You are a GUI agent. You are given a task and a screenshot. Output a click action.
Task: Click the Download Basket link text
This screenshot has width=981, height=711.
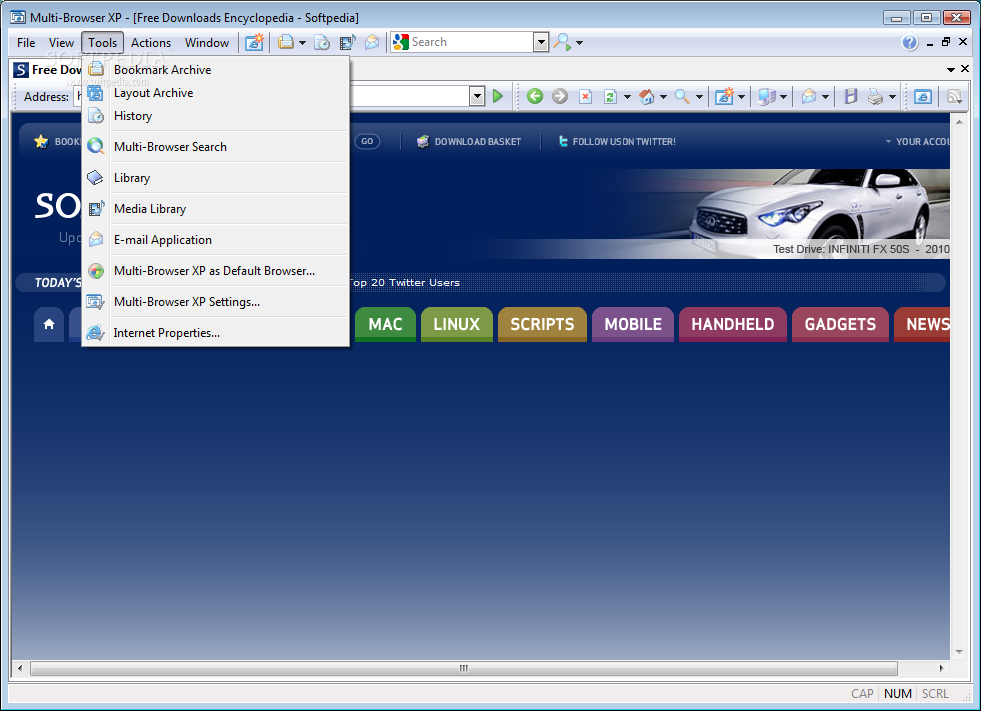click(478, 141)
